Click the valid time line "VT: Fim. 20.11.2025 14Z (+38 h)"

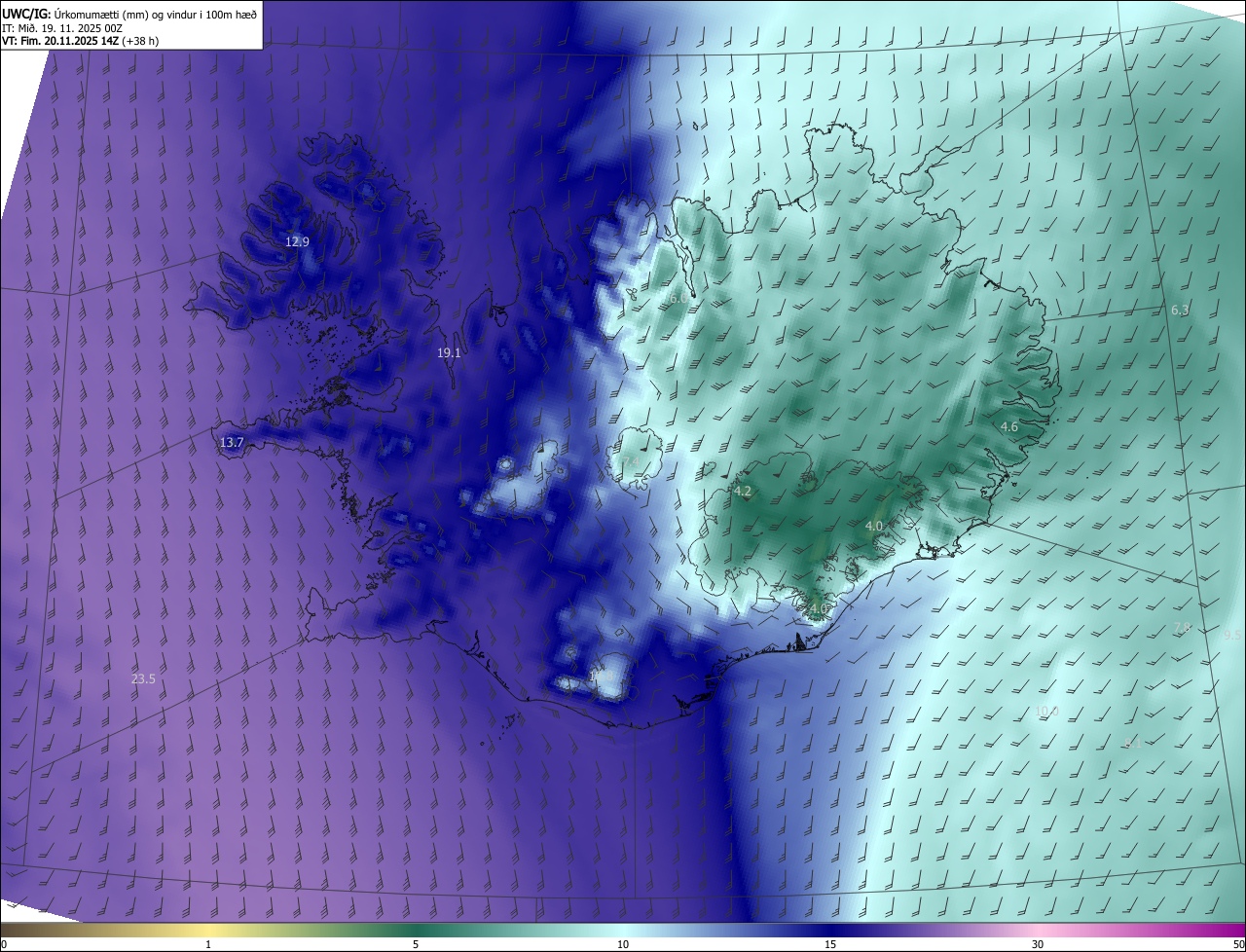point(80,41)
